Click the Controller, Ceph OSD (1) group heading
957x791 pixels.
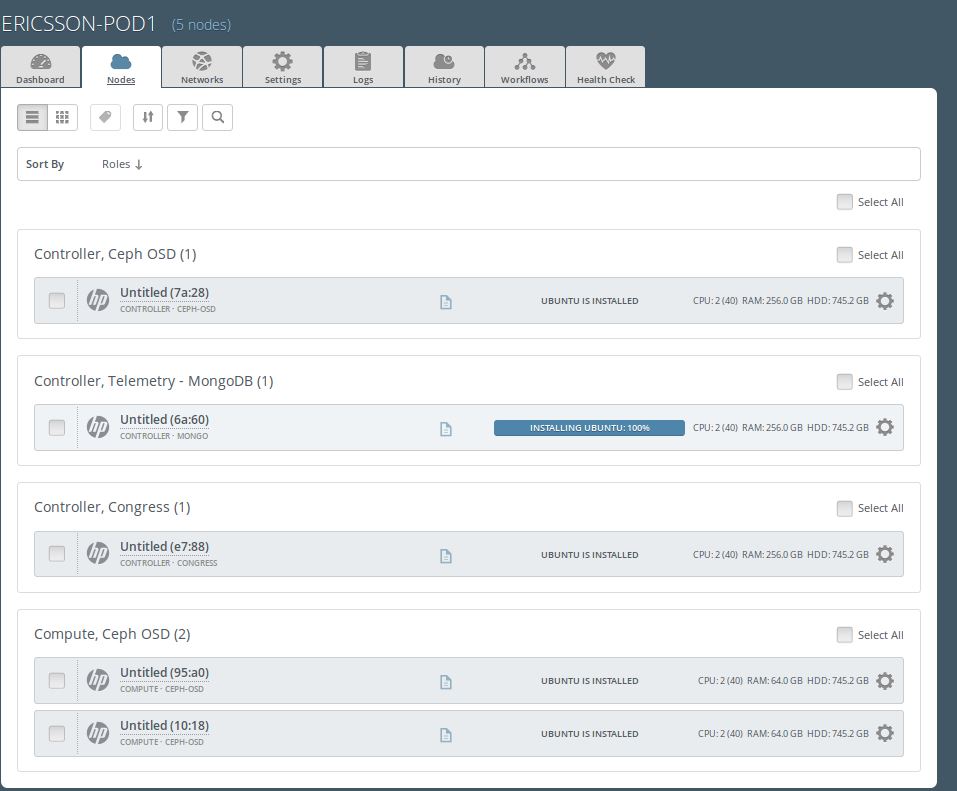pyautogui.click(x=115, y=255)
